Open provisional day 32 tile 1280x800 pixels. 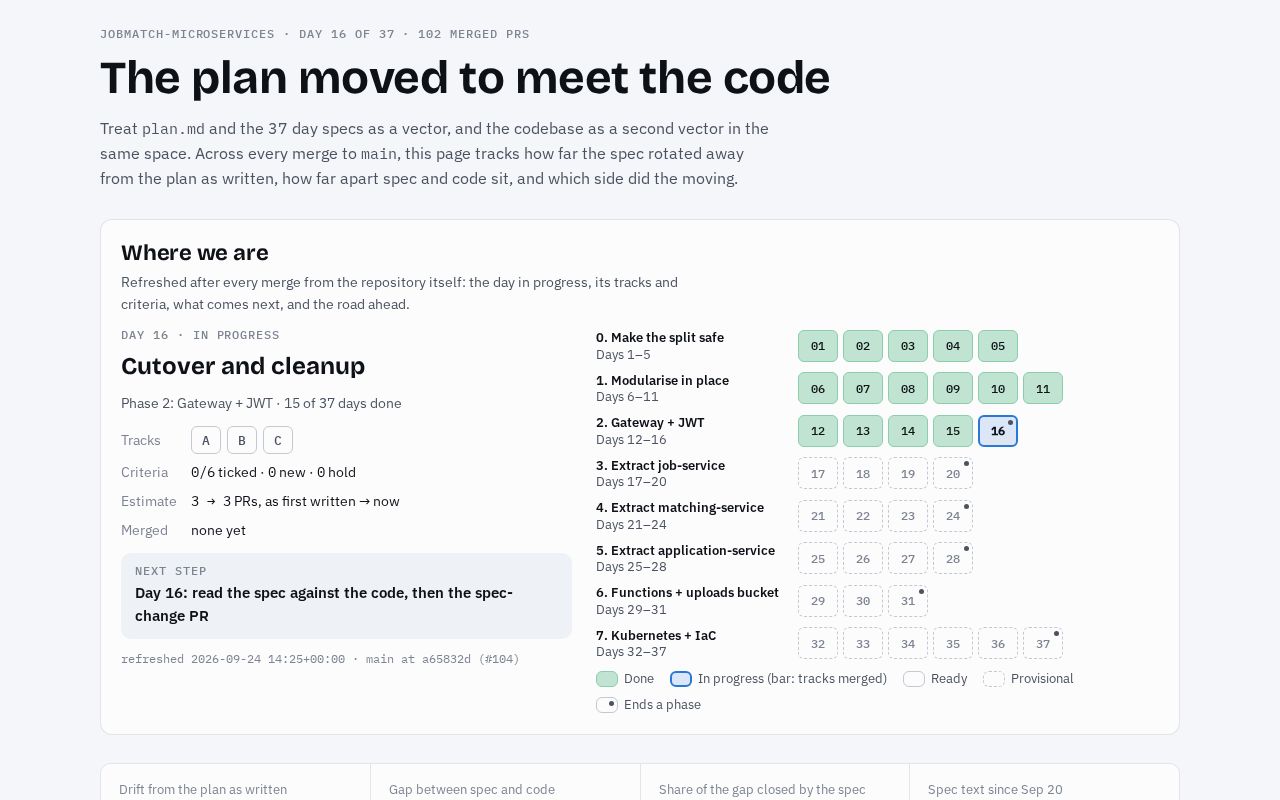[x=818, y=643]
